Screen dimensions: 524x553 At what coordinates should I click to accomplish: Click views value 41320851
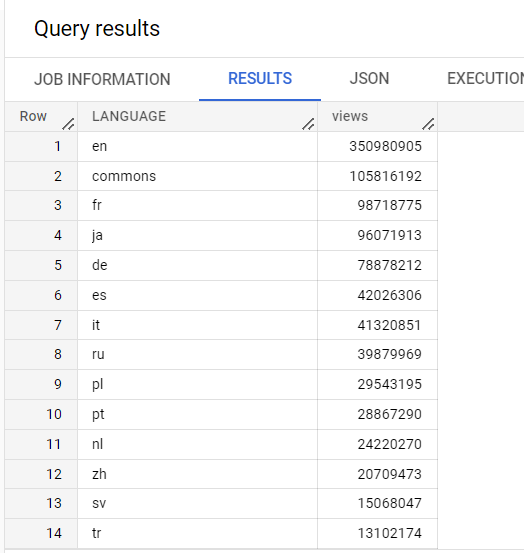tap(390, 325)
